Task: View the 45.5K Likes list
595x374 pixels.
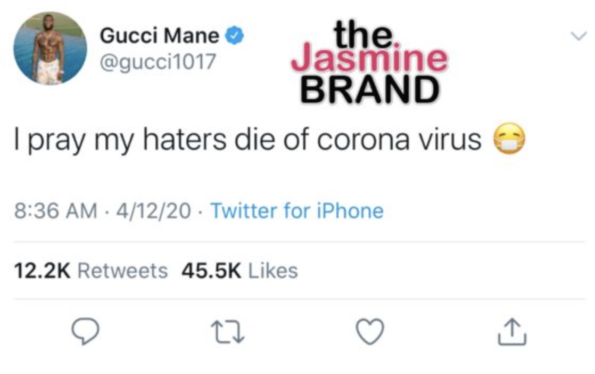Action: (240, 271)
